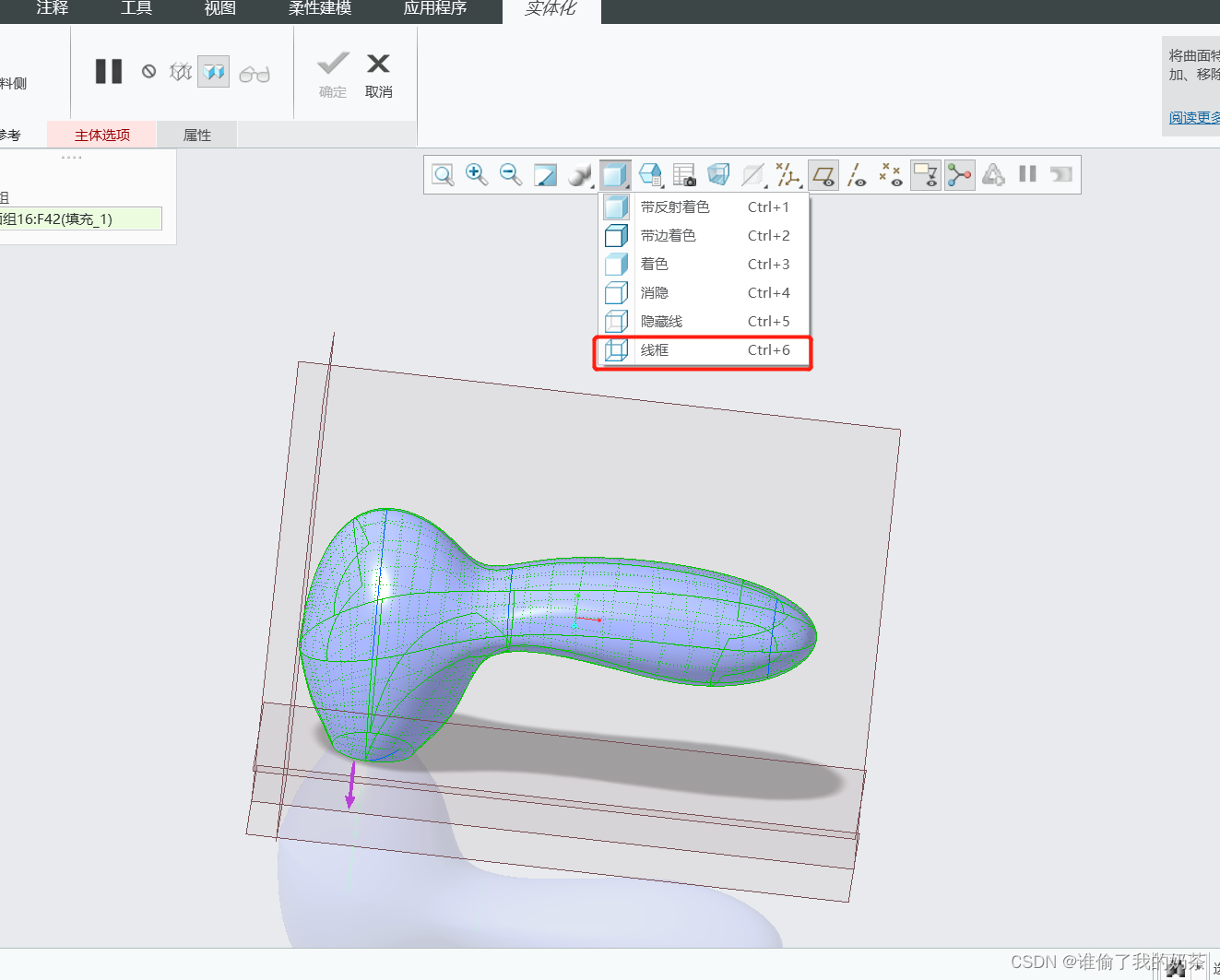Toggle datum point display
This screenshot has width=1220, height=980.
(891, 174)
